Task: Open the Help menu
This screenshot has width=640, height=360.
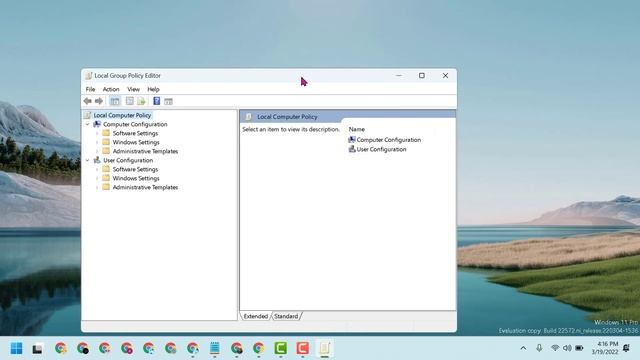Action: (153, 89)
